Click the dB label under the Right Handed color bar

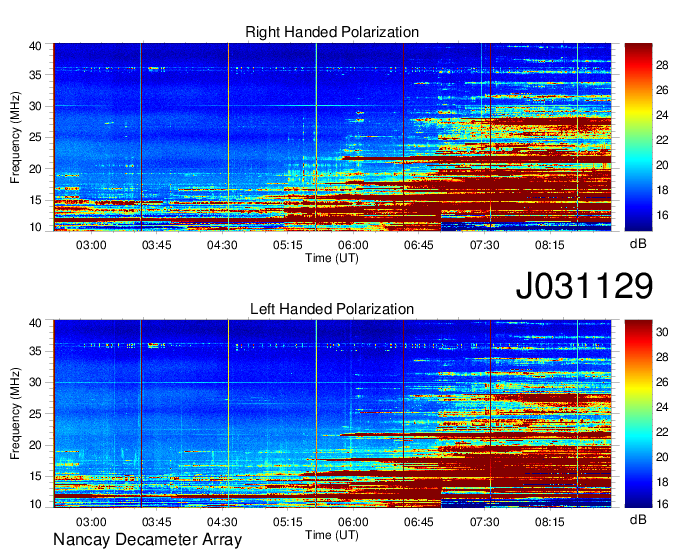638,244
